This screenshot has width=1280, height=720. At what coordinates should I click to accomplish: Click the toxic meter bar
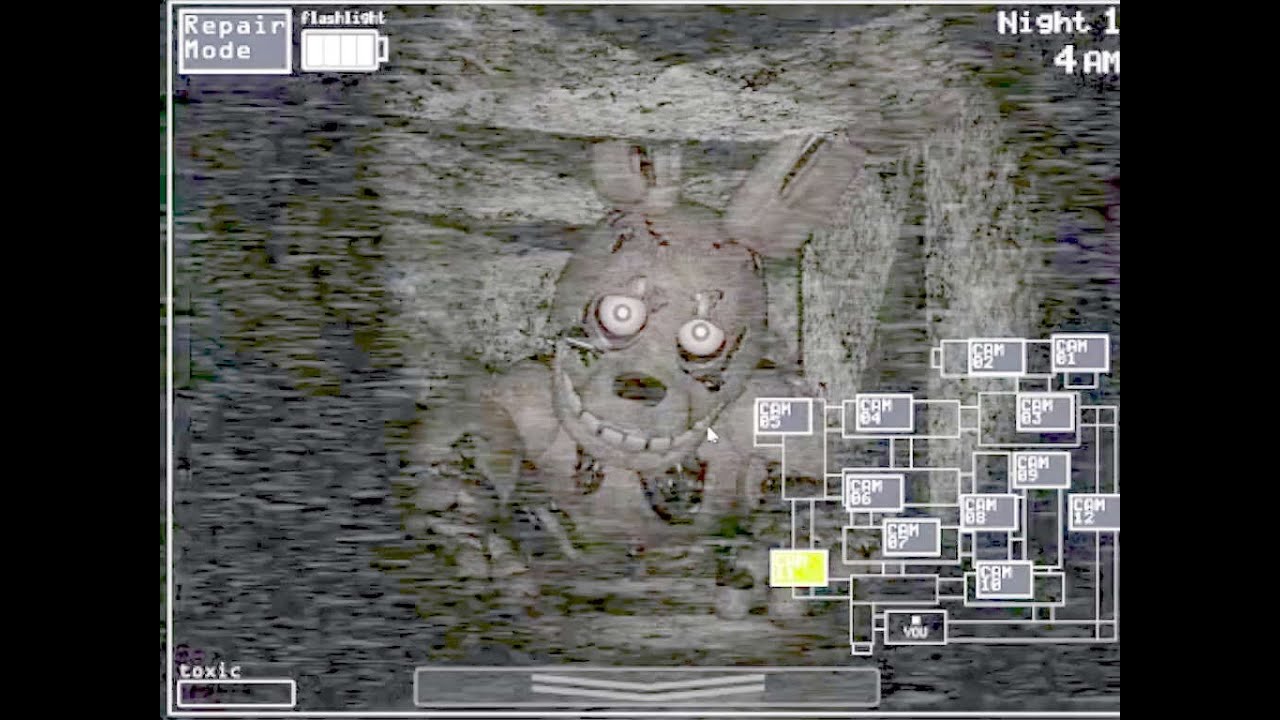point(236,693)
